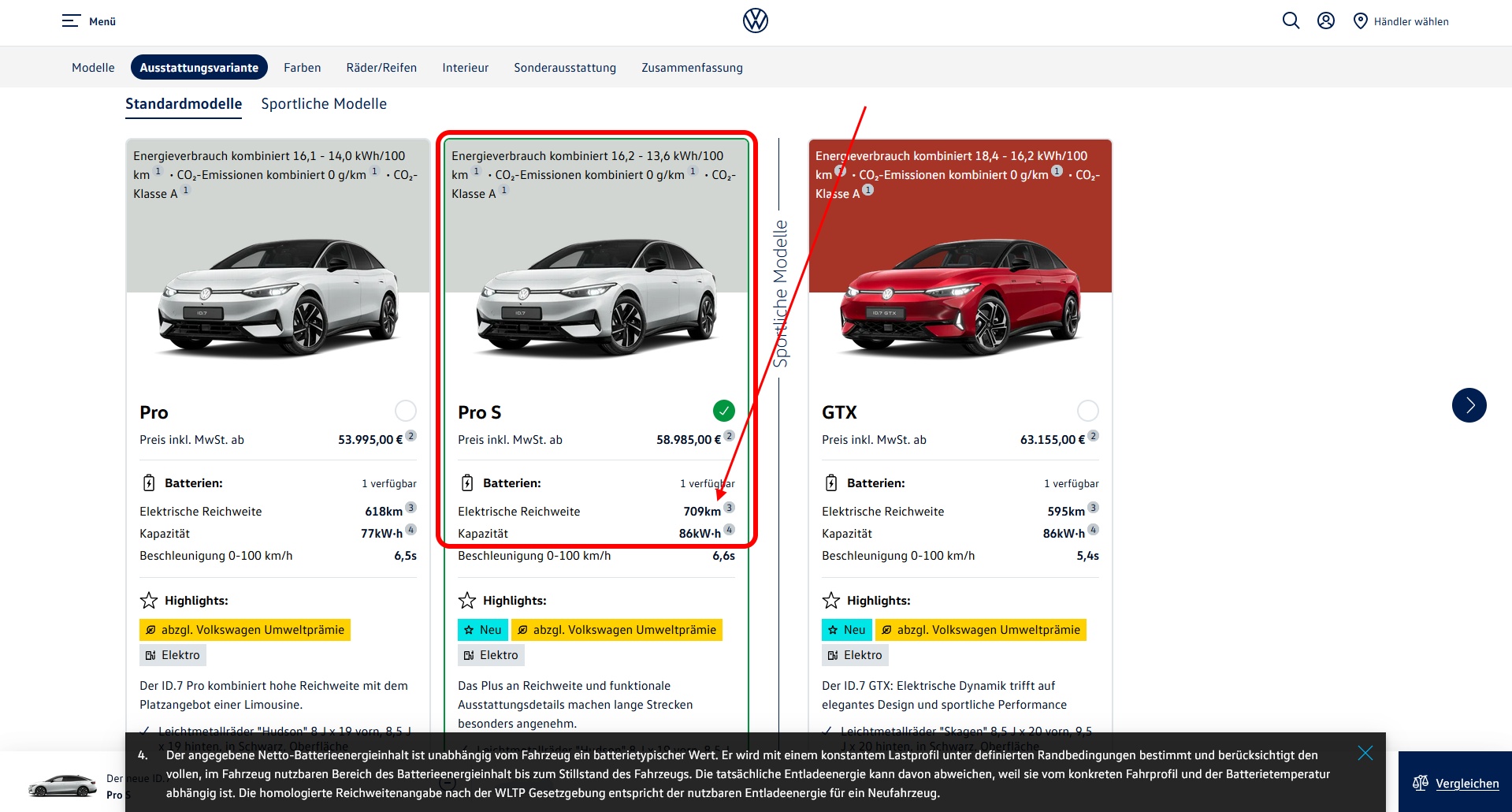
Task: Click the Pro S price 58.985,00 €
Action: [x=689, y=440]
